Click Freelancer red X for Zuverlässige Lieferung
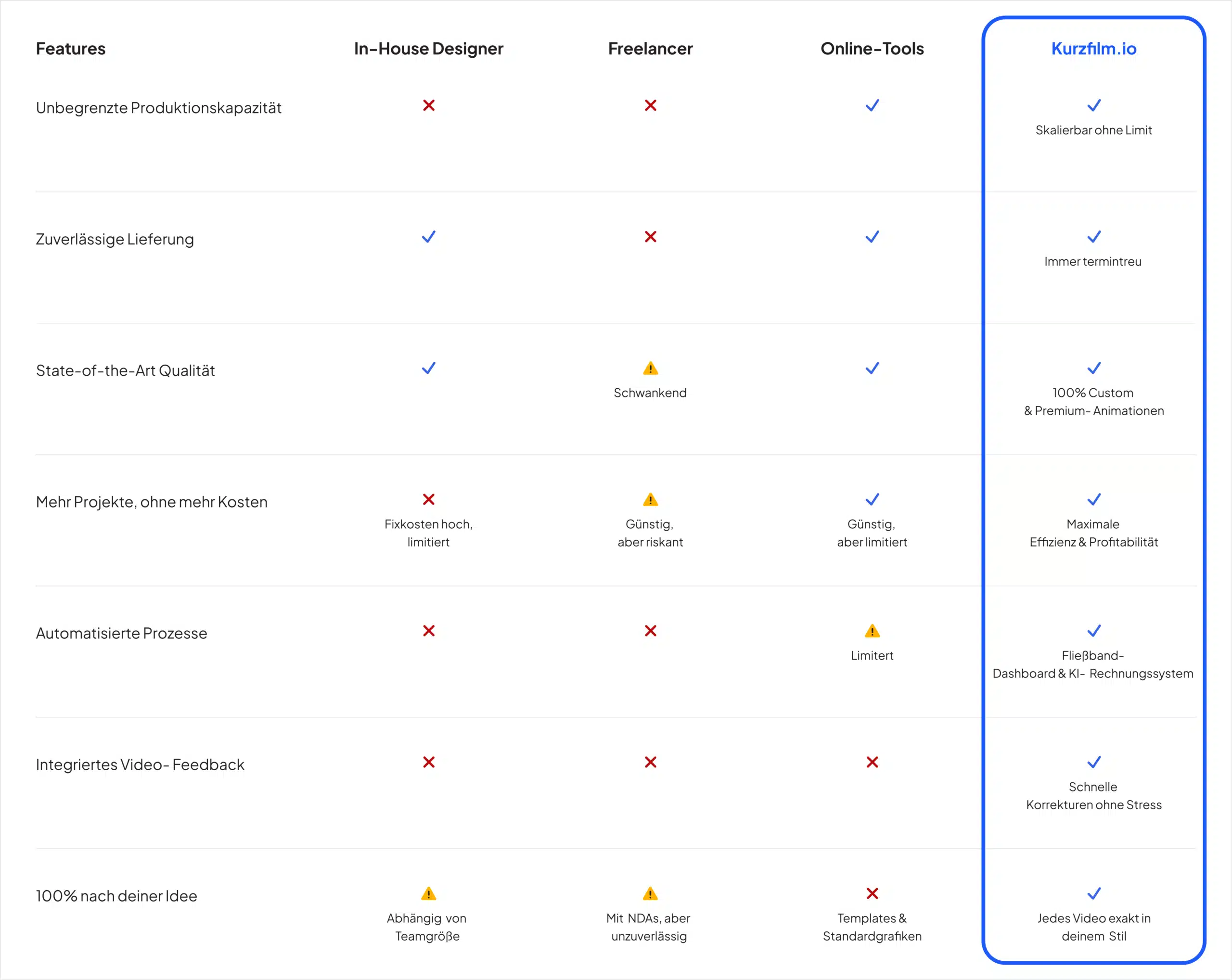Screen dimensions: 1232x980 650,236
